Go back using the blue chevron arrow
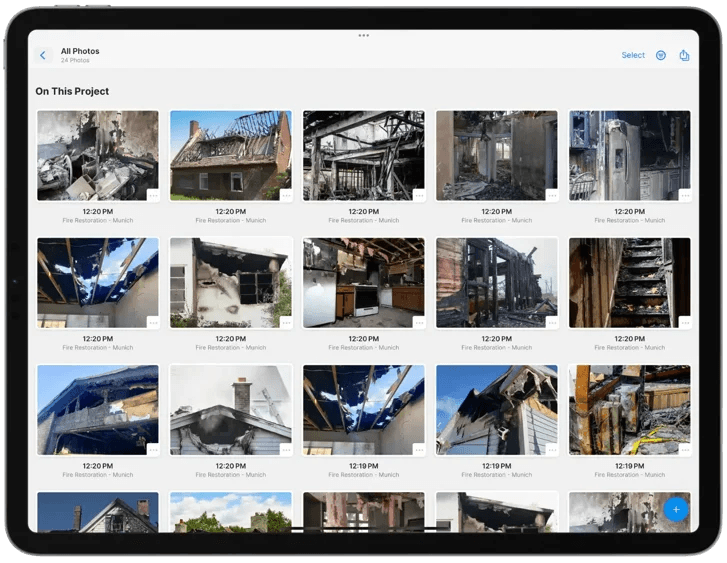The width and height of the screenshot is (727, 563). click(x=43, y=56)
